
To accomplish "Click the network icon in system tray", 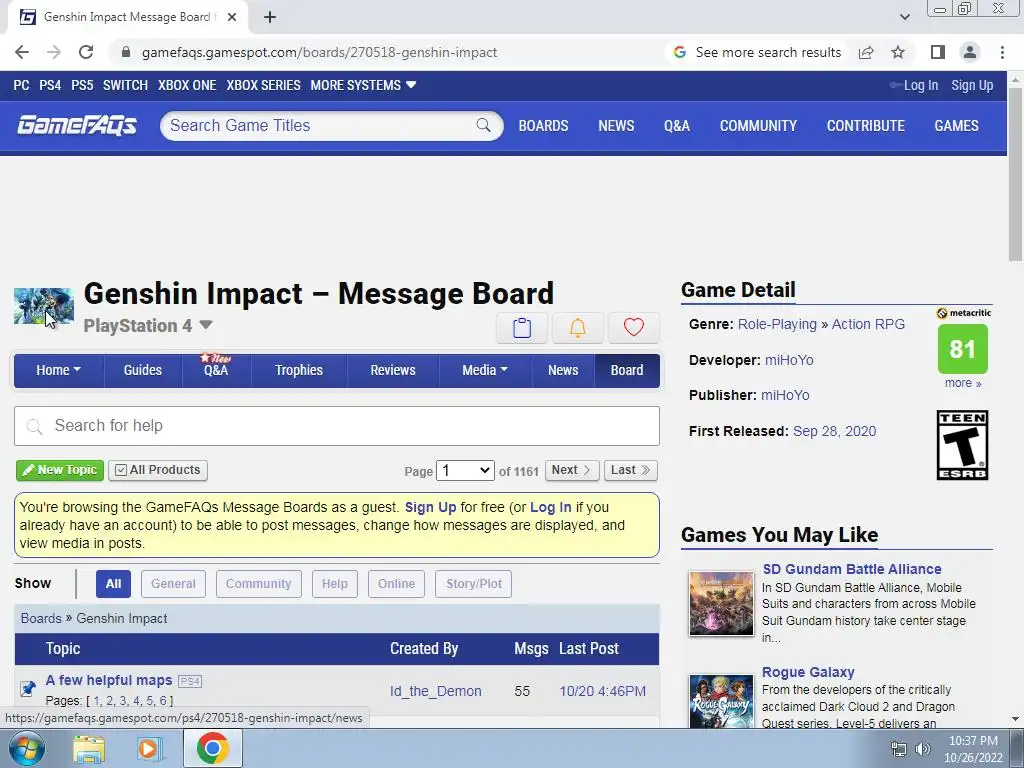I will [899, 749].
